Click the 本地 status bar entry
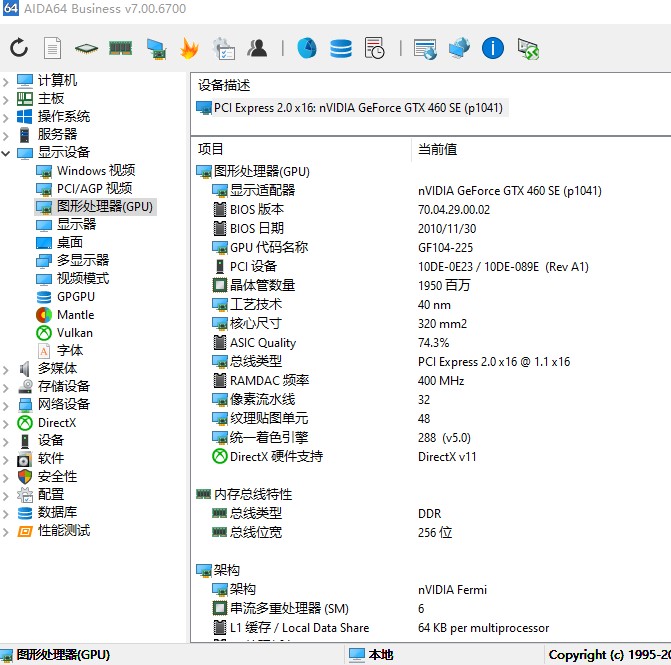Viewport: 671px width, 665px height. pyautogui.click(x=371, y=654)
